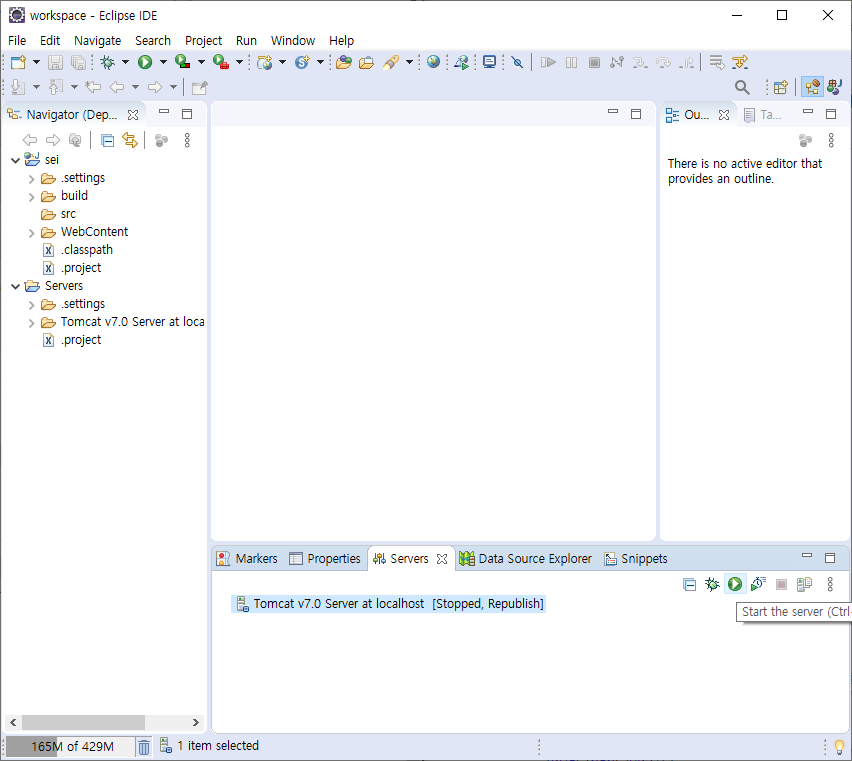Open Navigator view menu (three dots)
This screenshot has height=761, width=852.
187,141
